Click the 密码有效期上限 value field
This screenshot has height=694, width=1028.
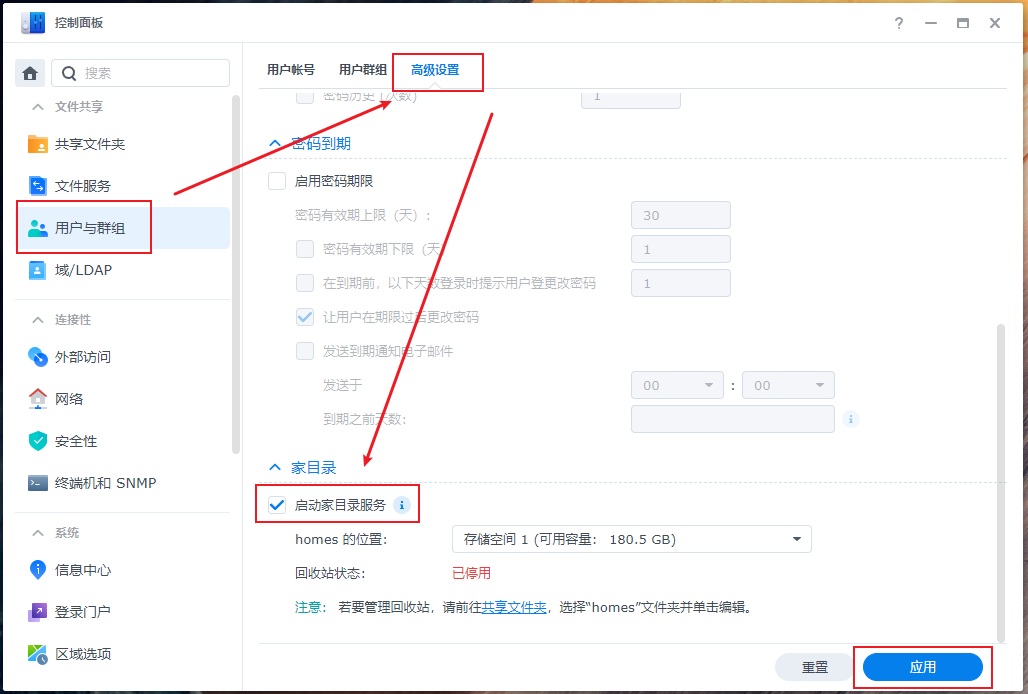[x=681, y=215]
